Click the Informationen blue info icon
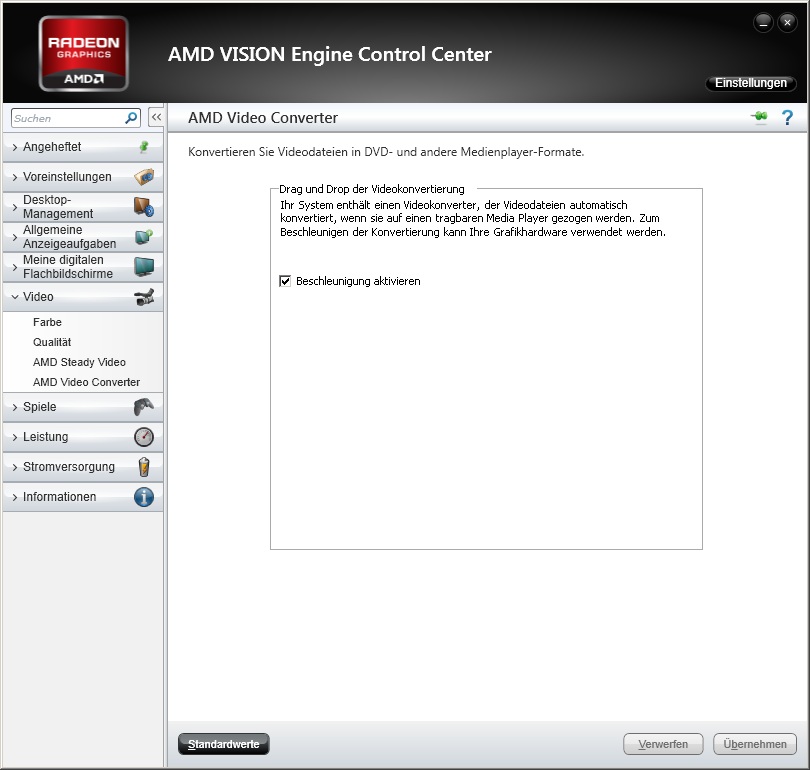Viewport: 810px width, 770px height. (x=144, y=497)
